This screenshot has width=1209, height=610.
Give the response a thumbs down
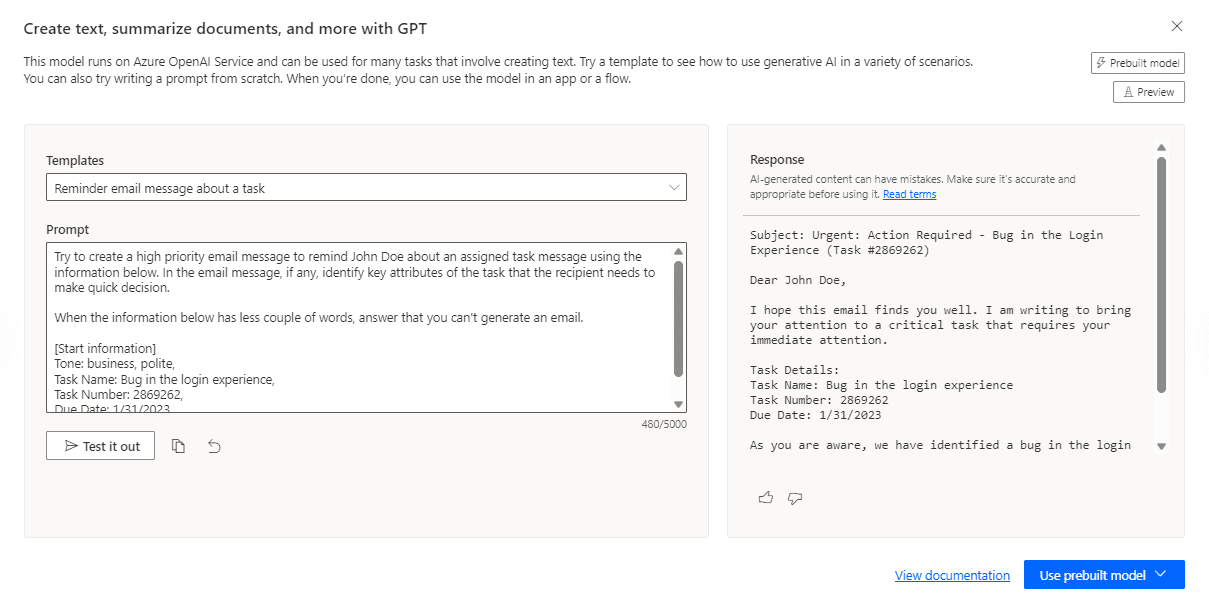pyautogui.click(x=795, y=497)
